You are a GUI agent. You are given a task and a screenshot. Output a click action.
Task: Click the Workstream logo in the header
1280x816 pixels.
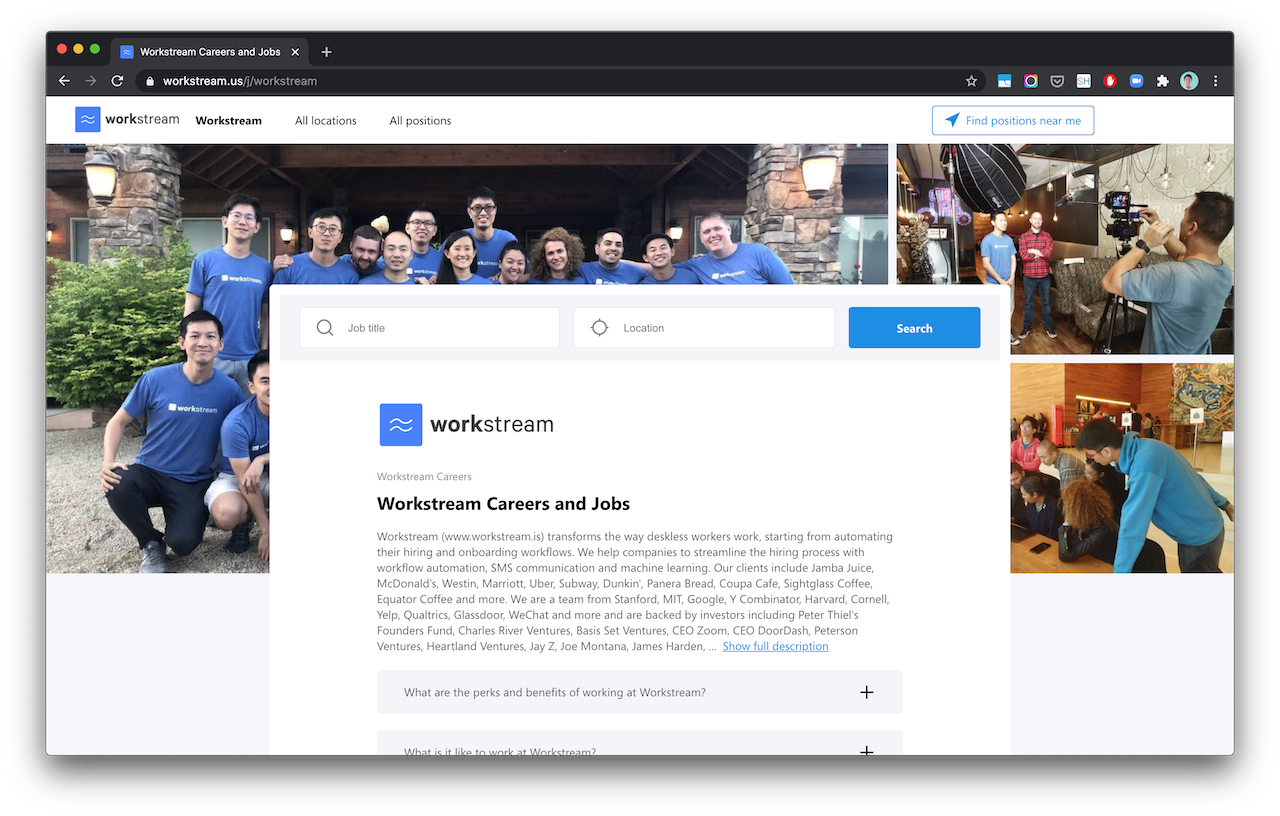click(127, 119)
